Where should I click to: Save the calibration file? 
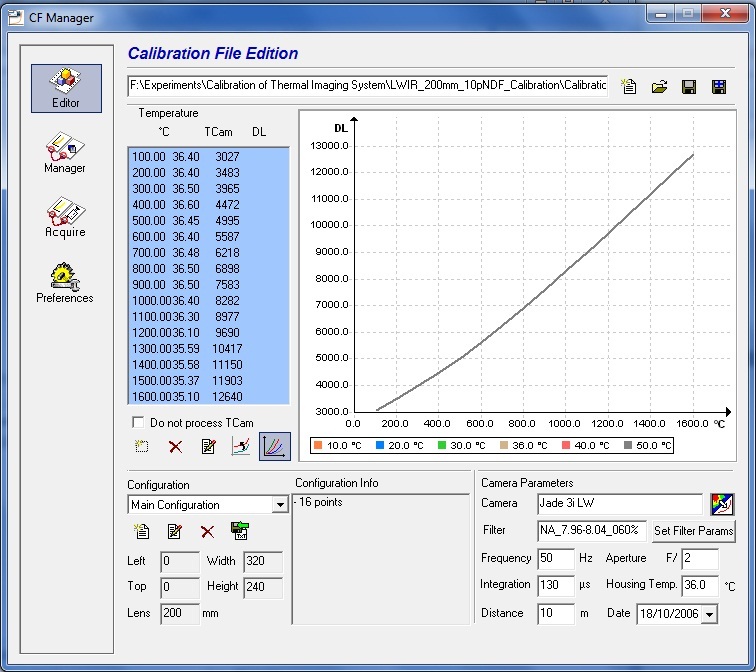[689, 87]
